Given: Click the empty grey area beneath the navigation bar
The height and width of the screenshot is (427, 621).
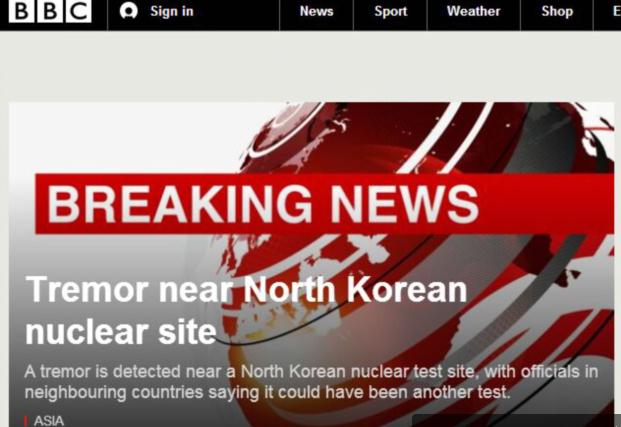Looking at the screenshot, I should [310, 66].
